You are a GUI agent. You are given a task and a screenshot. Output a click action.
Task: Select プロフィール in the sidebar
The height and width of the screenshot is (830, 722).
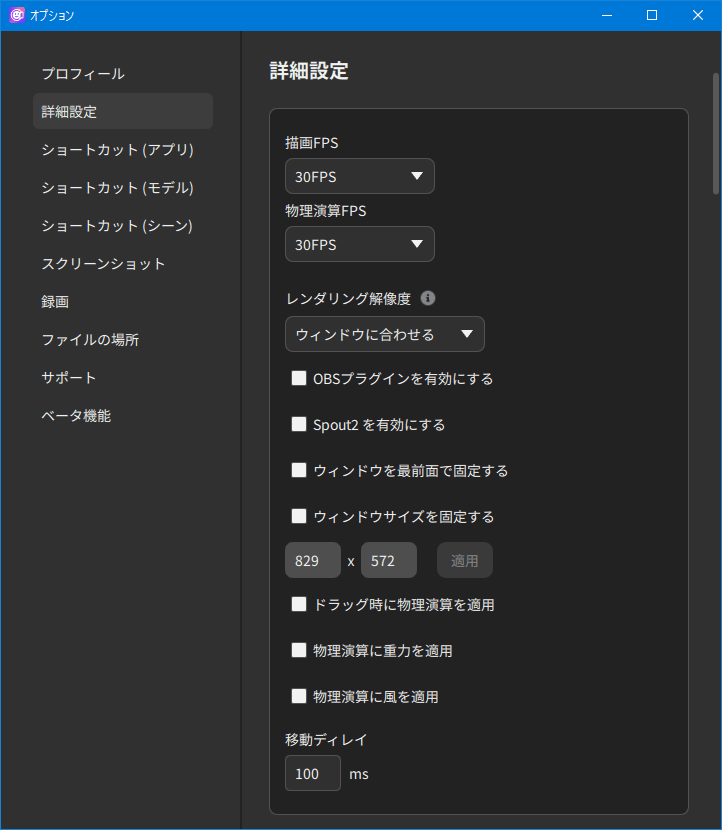click(83, 74)
